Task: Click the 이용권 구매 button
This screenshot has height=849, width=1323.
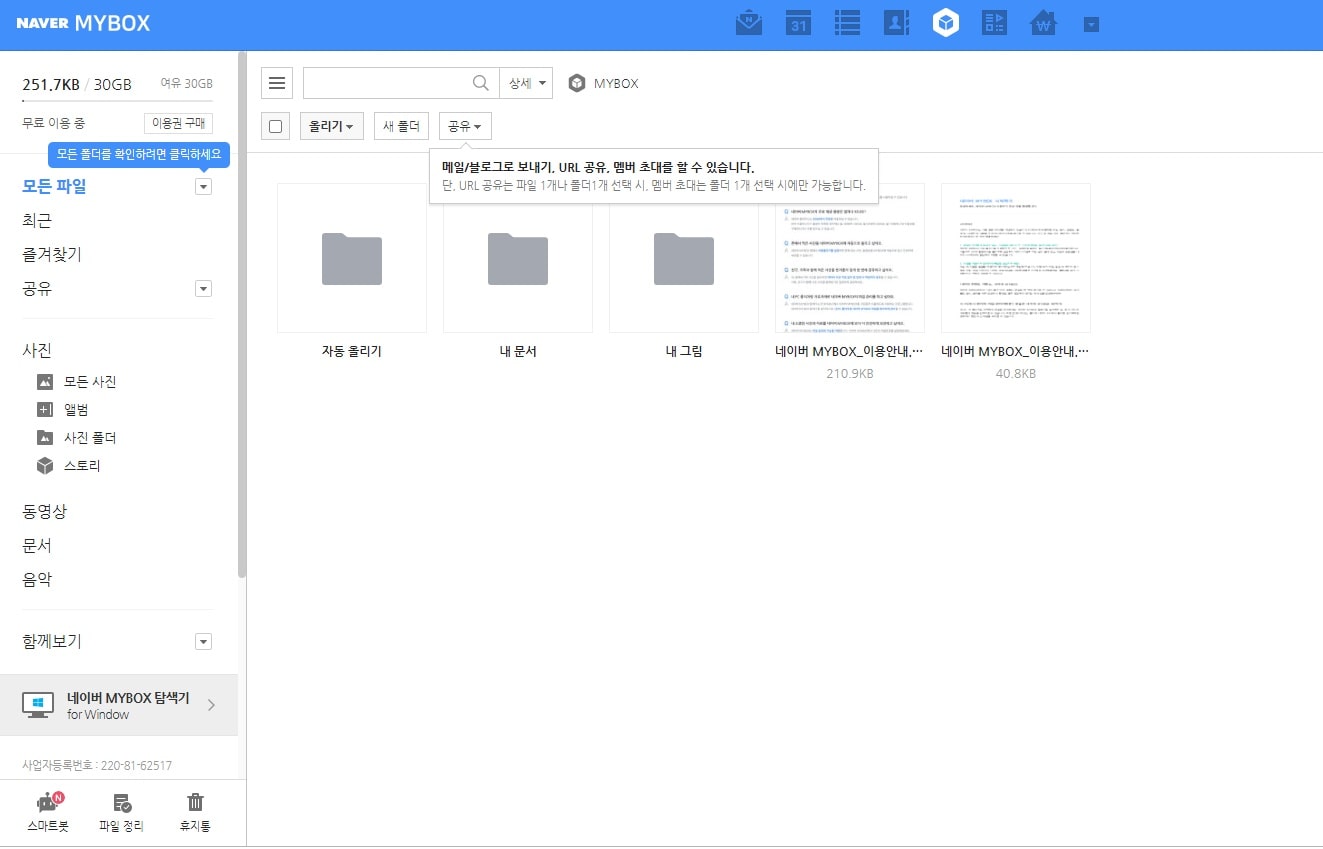Action: [x=178, y=123]
